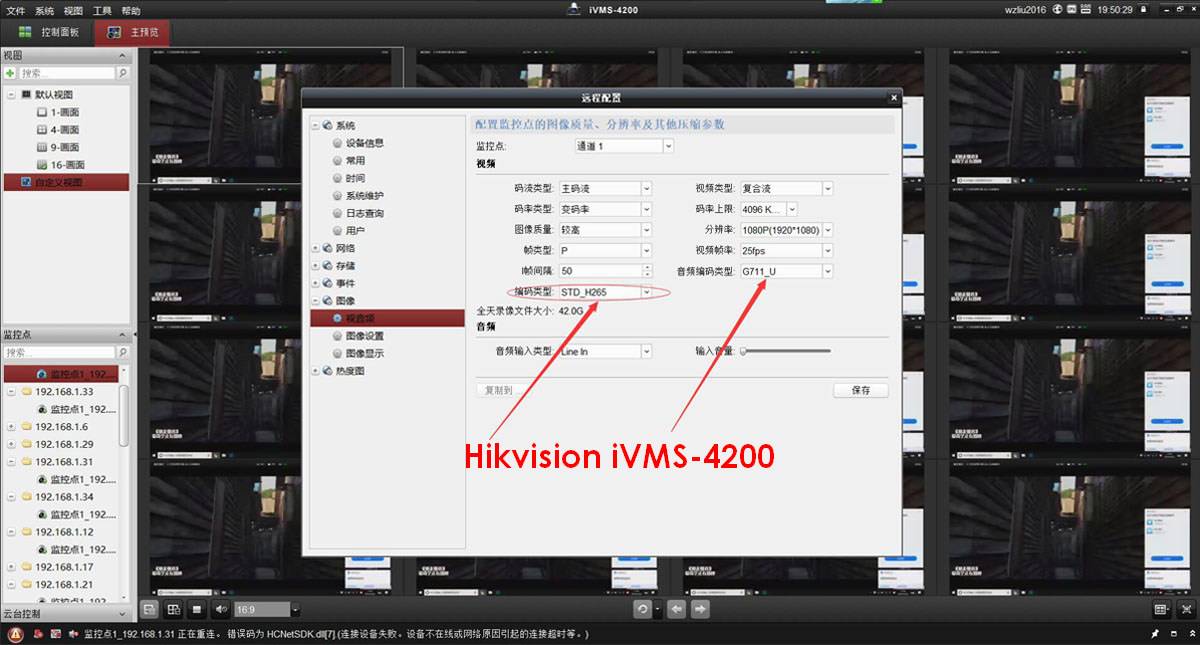The image size is (1200, 645).
Task: Click the next page arrow icon
Action: tap(702, 609)
